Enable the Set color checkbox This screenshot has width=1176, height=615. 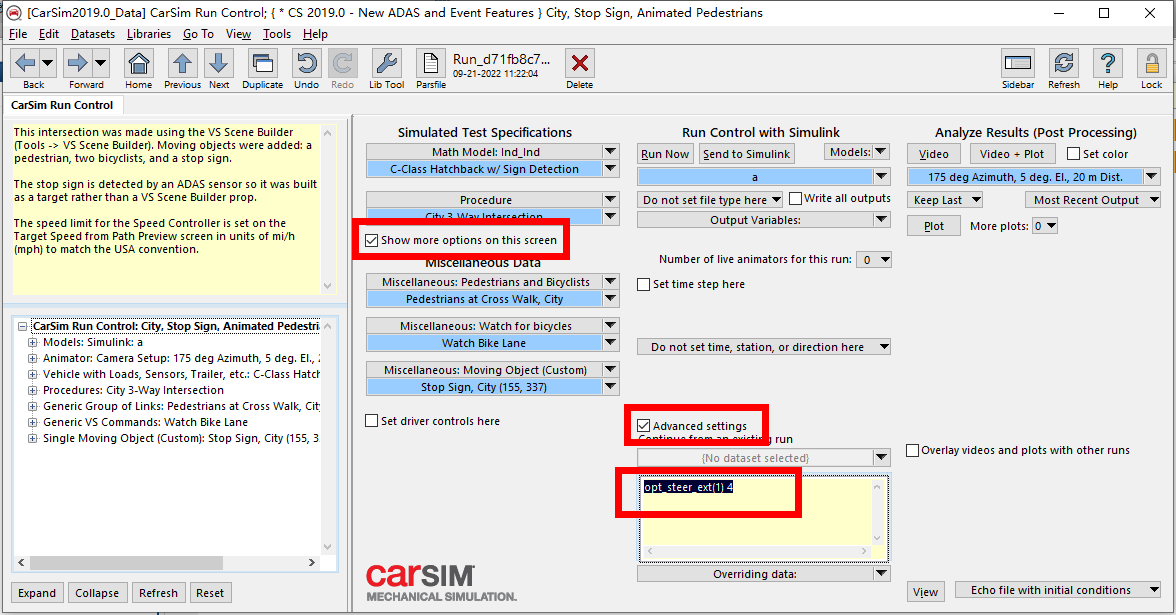pyautogui.click(x=1073, y=154)
